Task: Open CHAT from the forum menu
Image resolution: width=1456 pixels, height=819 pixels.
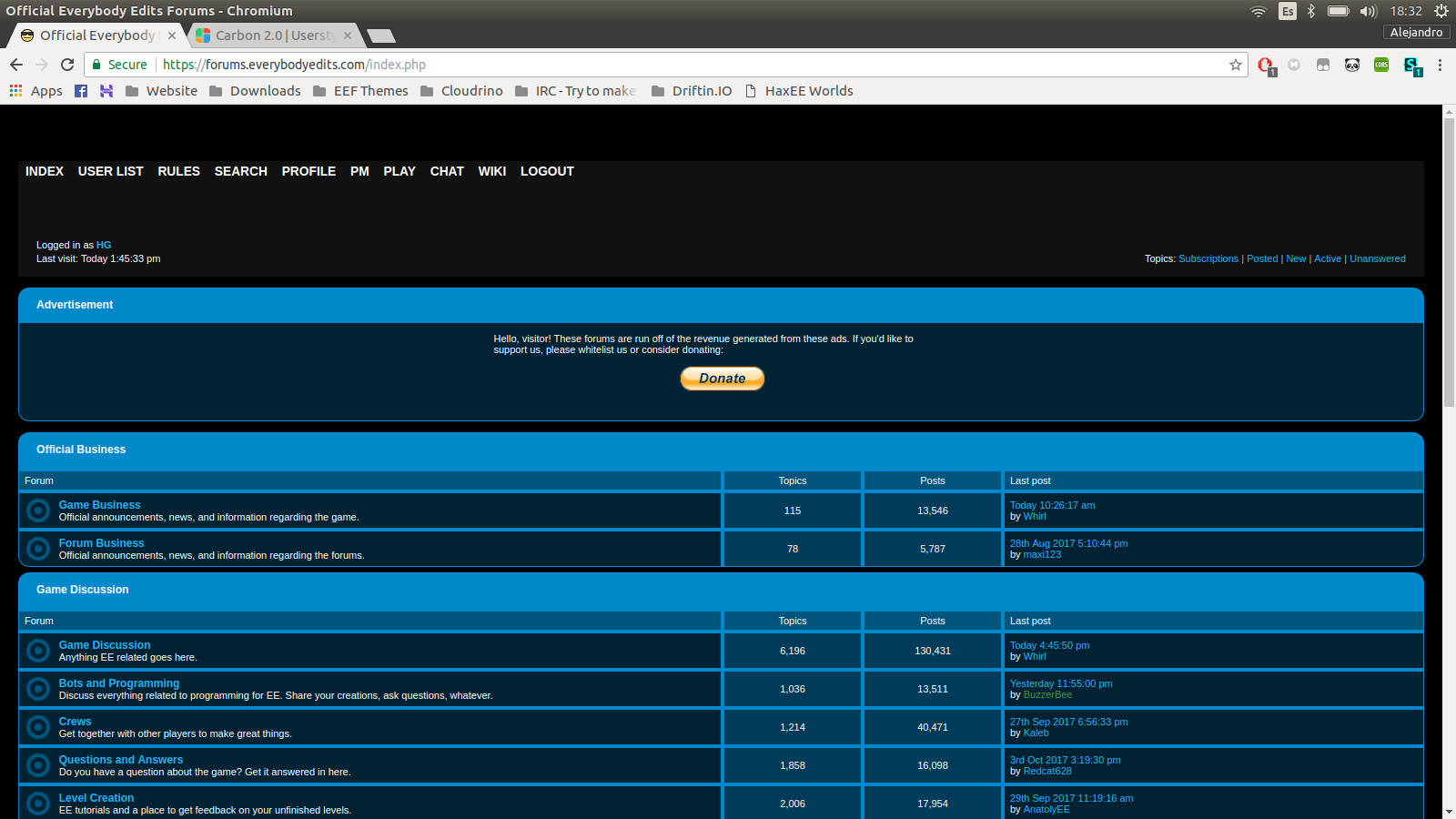Action: [x=447, y=171]
